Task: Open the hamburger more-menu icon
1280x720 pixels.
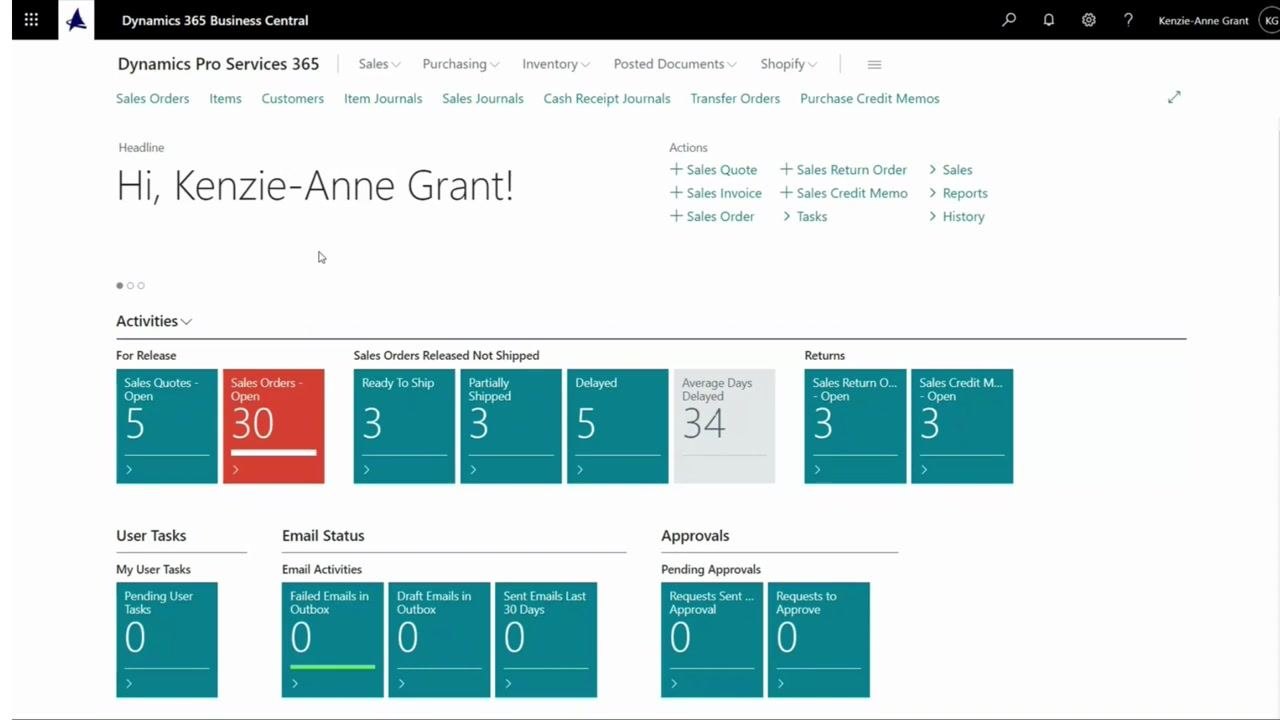Action: coord(874,64)
